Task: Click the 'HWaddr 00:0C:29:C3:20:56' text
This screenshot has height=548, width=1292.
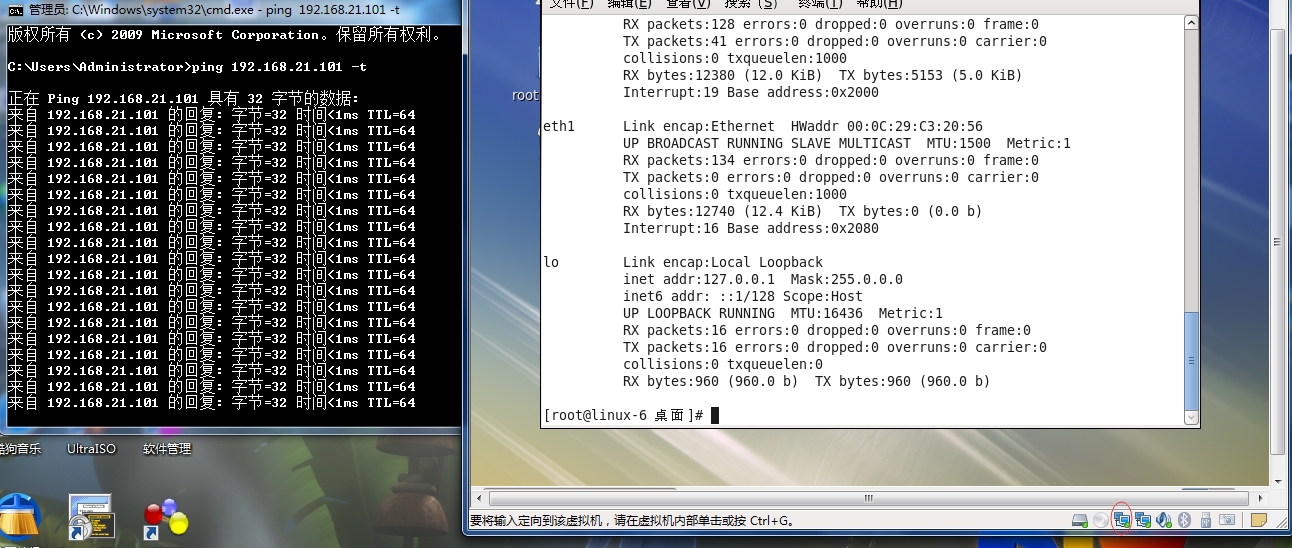Action: tap(887, 127)
